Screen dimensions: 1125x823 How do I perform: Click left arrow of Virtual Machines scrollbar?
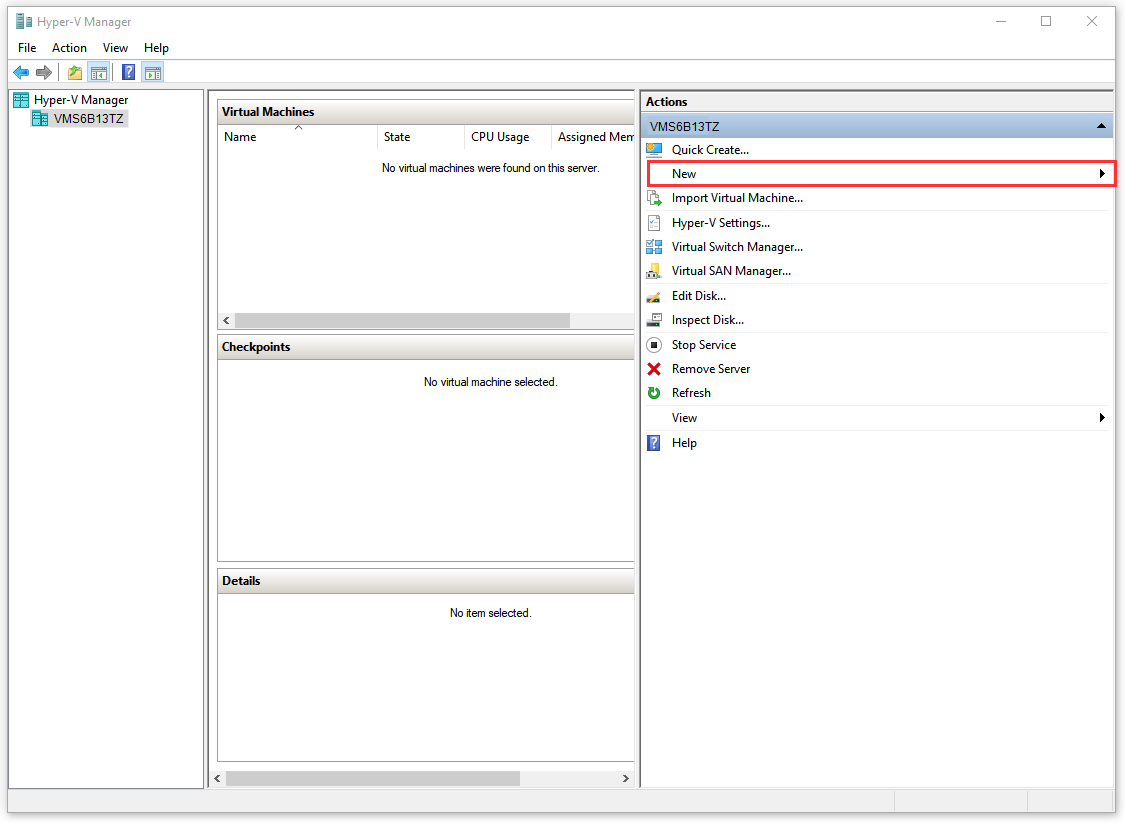pyautogui.click(x=227, y=320)
